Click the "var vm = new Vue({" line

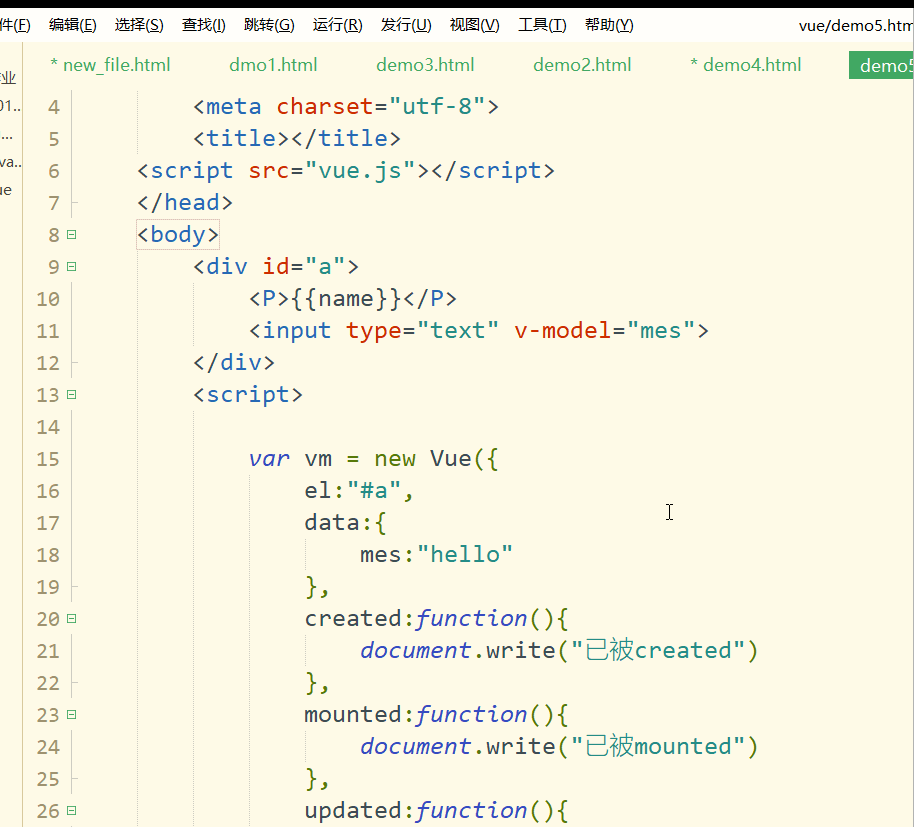[x=373, y=459]
